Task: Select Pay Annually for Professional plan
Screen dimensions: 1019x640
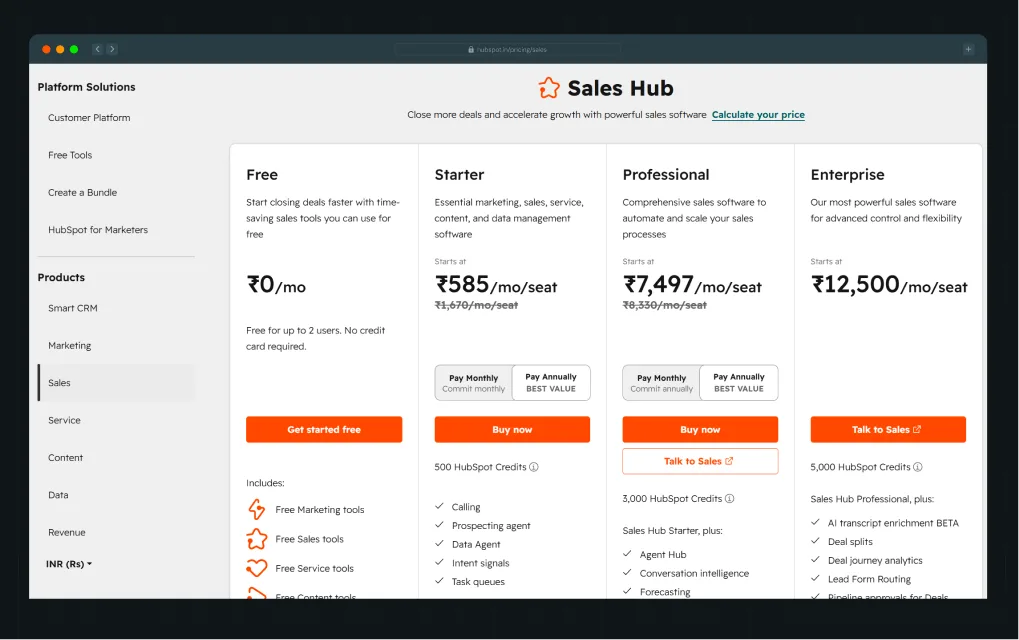Action: (x=739, y=383)
